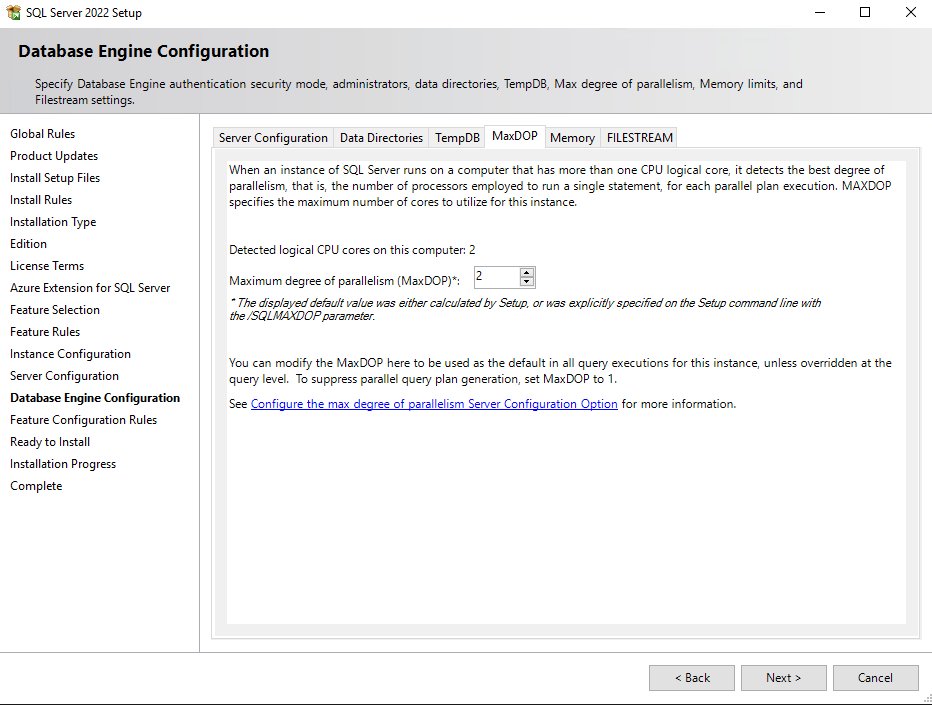932x705 pixels.
Task: Increase MaxDOP value with up arrow
Action: (527, 273)
